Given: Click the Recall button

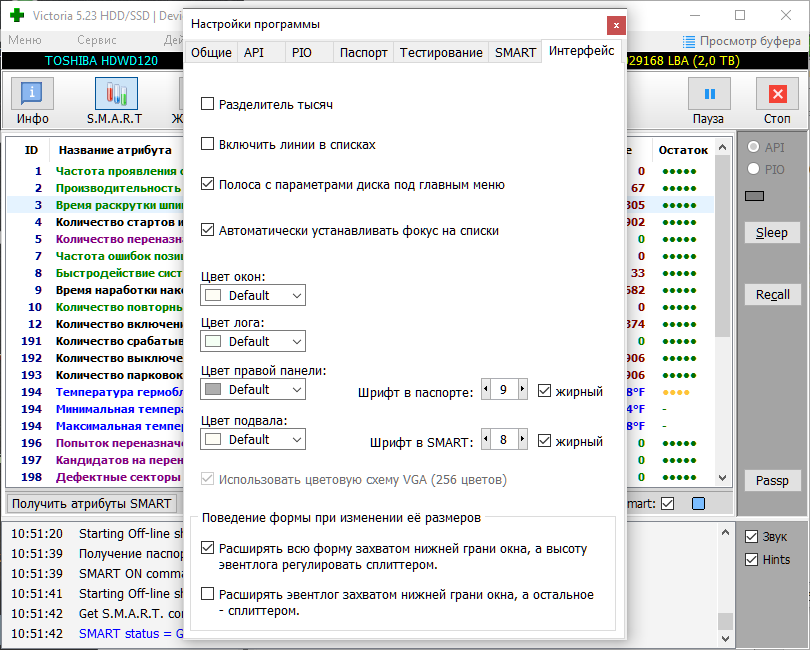Looking at the screenshot, I should 772,295.
